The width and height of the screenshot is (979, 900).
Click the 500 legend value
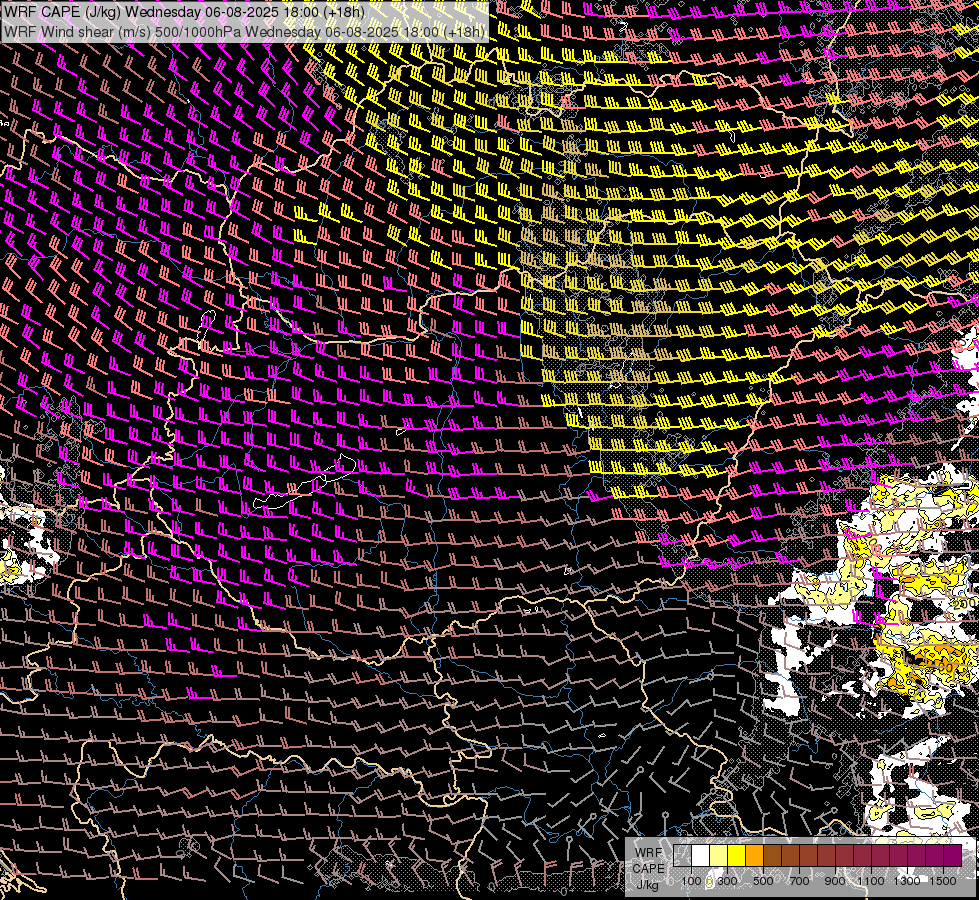pyautogui.click(x=763, y=881)
